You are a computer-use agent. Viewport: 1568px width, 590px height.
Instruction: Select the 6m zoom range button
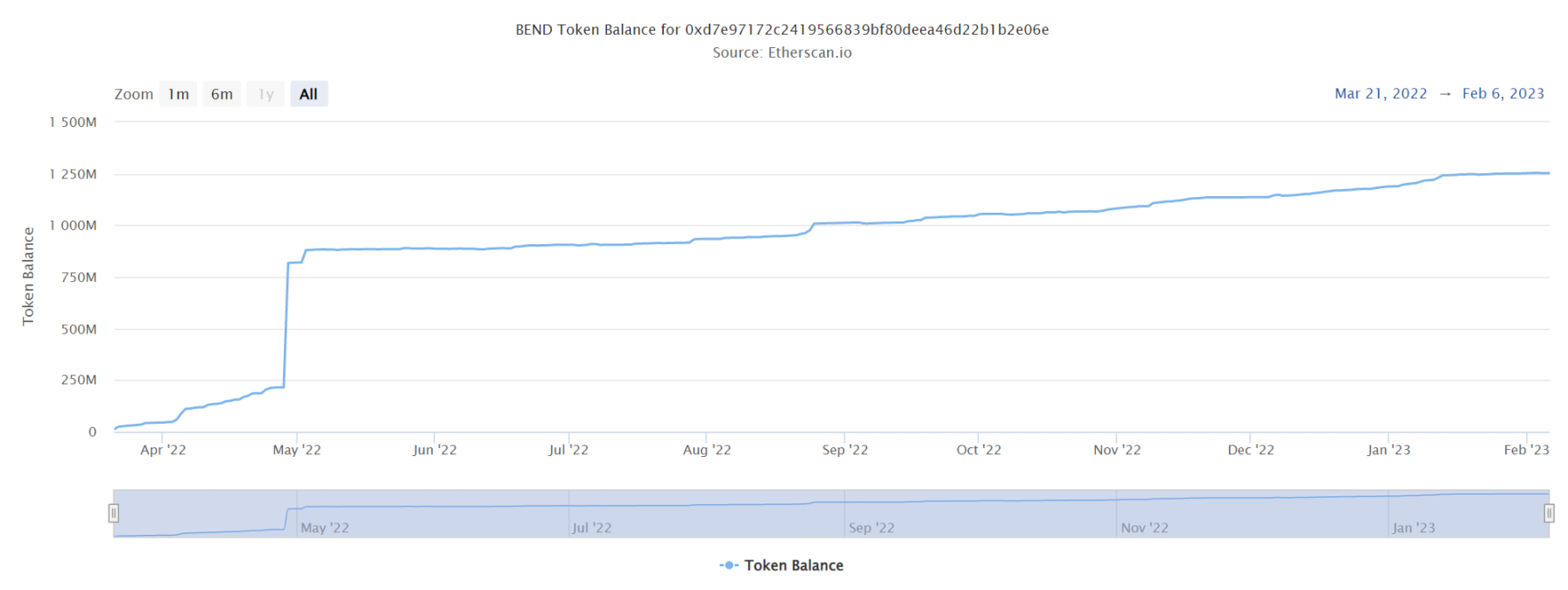[x=222, y=94]
